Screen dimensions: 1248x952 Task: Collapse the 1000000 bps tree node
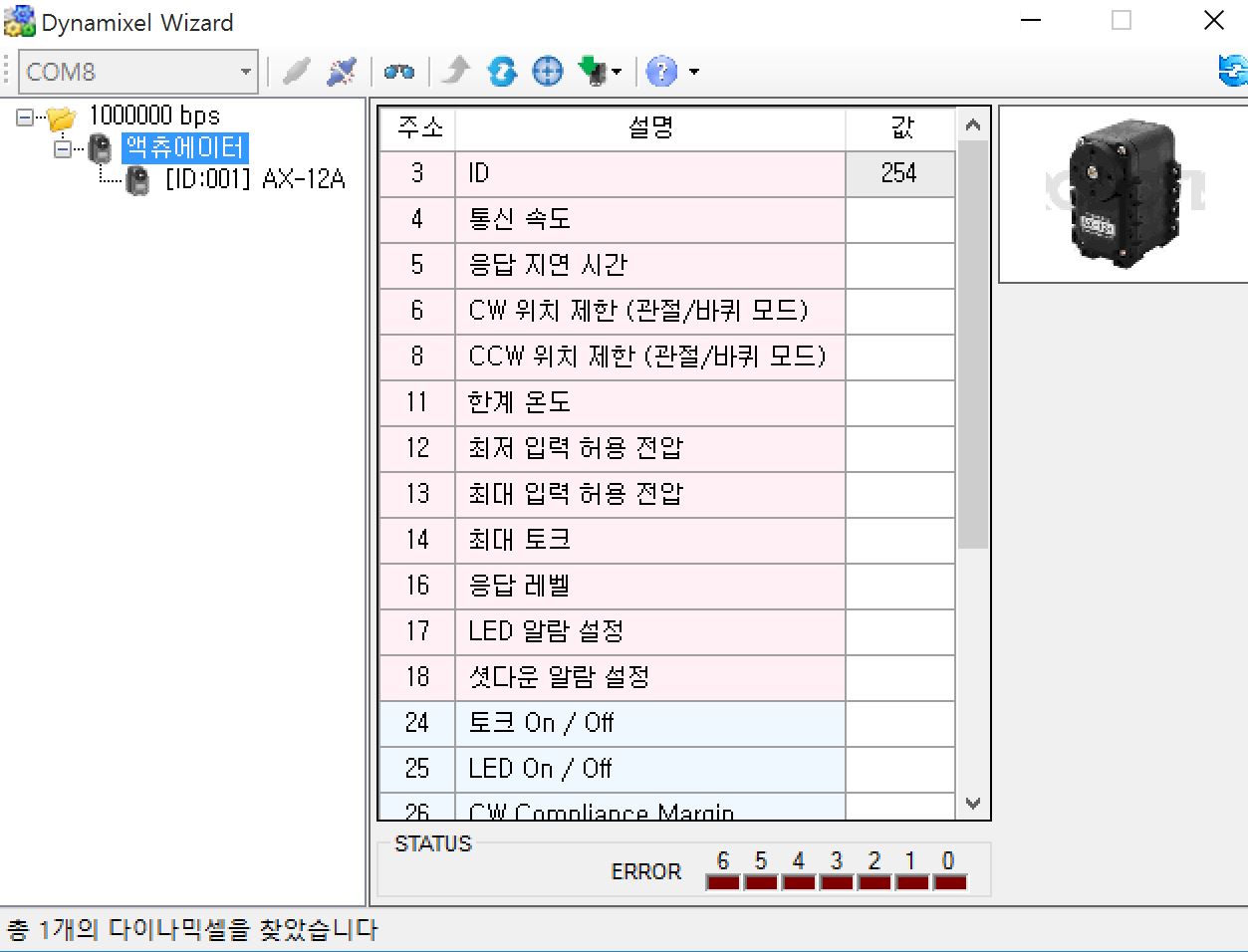click(x=26, y=118)
